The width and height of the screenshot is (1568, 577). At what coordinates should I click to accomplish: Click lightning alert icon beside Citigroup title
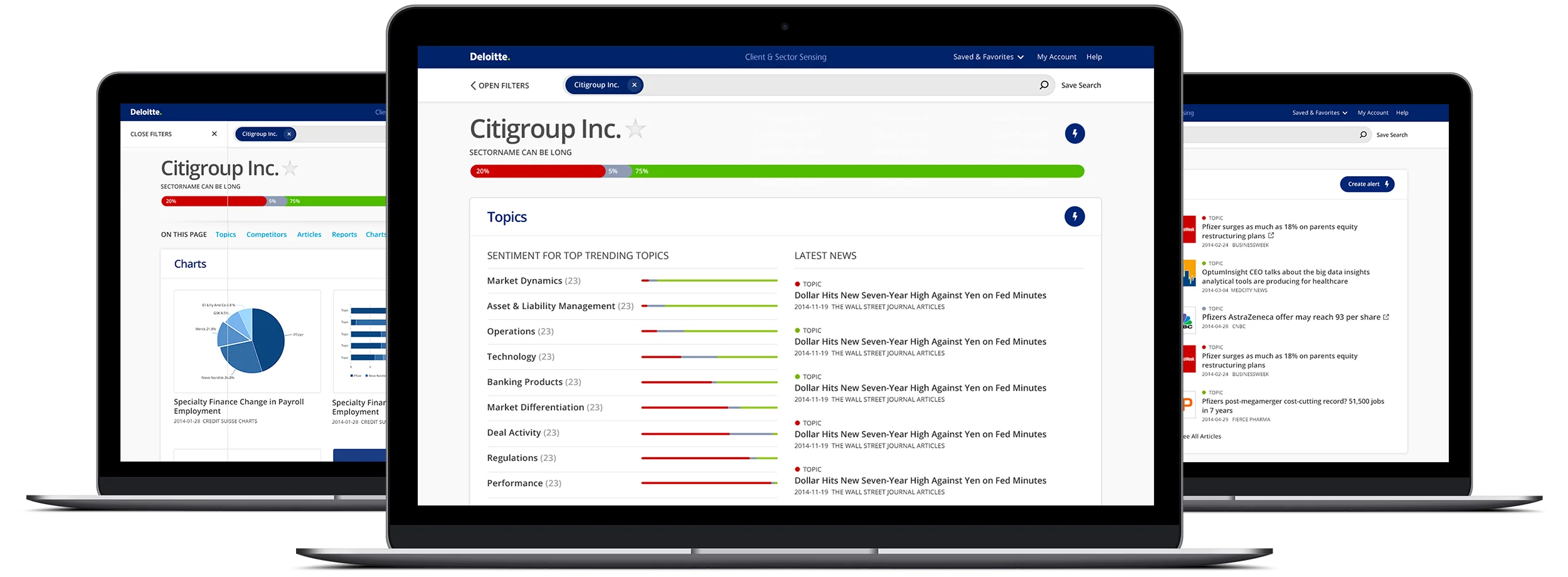[1075, 134]
